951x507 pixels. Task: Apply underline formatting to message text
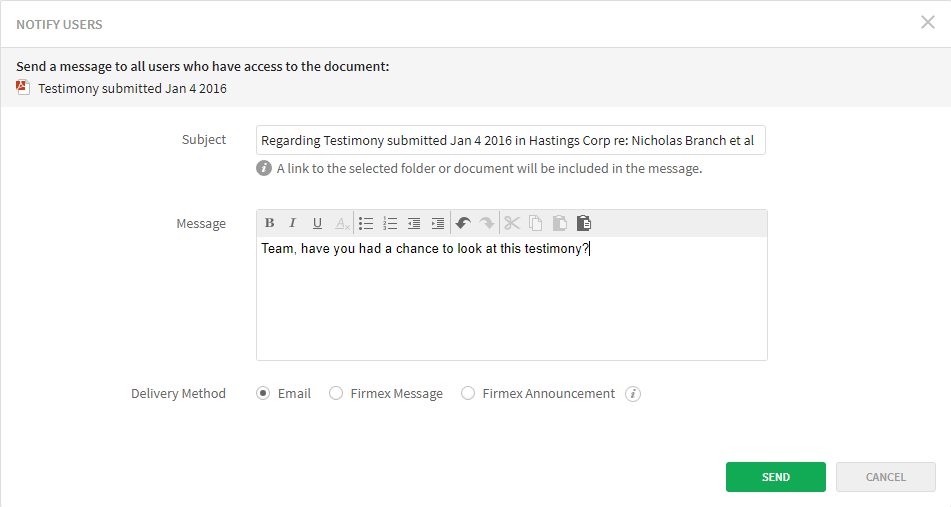tap(317, 223)
